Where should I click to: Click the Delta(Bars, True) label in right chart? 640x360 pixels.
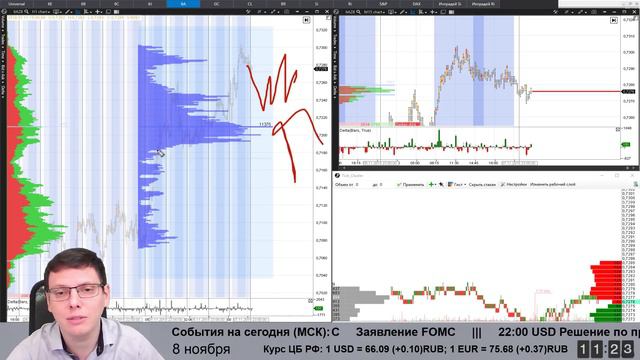[x=355, y=130]
